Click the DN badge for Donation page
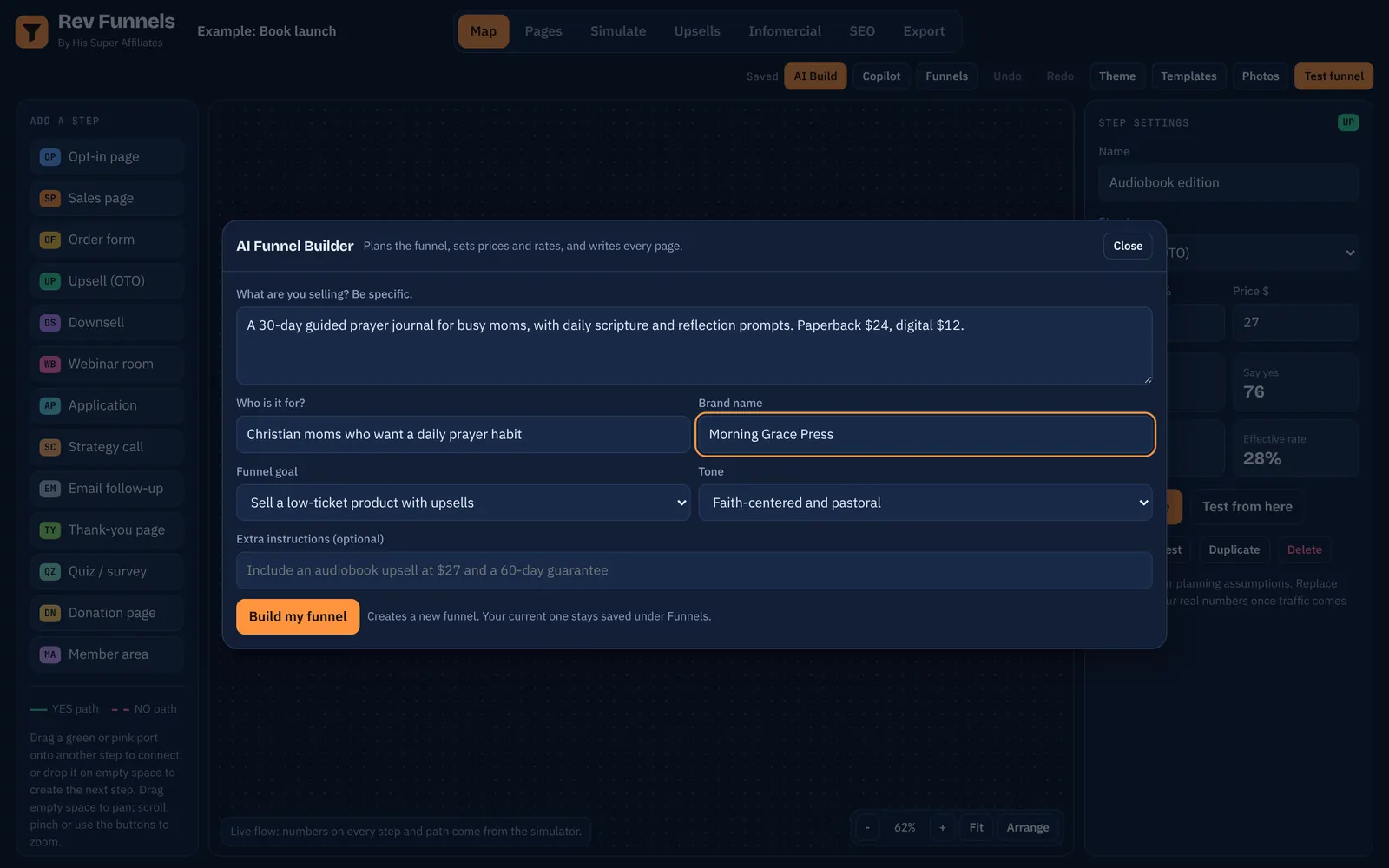Screen dimensions: 1389x868 [x=50, y=613]
